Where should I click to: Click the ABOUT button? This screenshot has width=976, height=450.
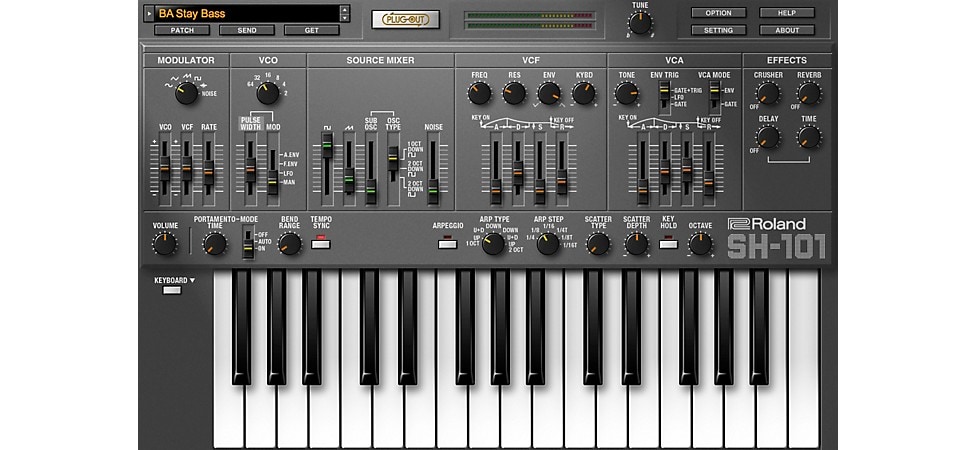[787, 30]
